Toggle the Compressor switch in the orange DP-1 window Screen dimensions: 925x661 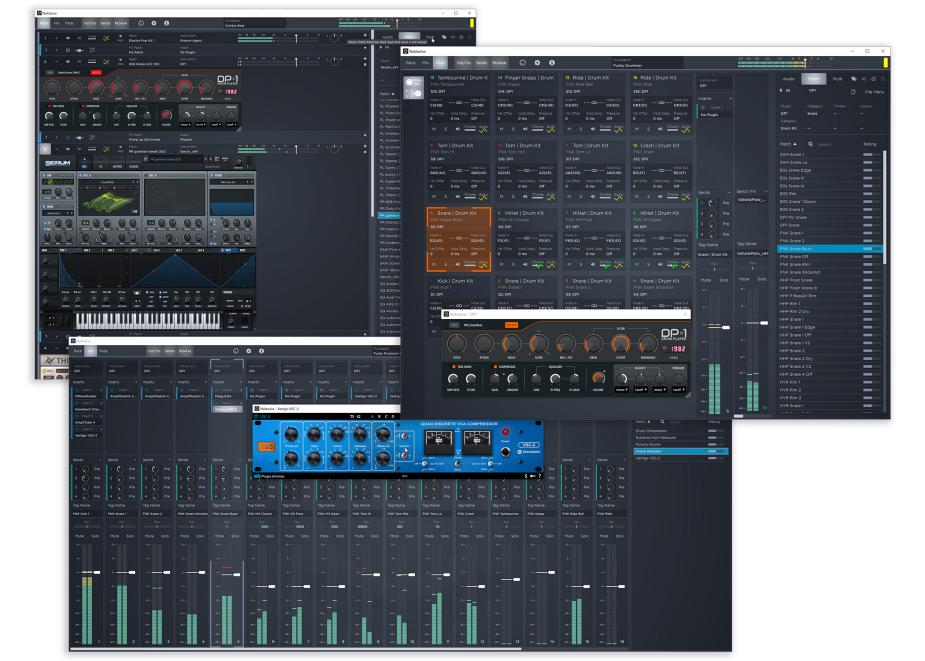tap(495, 367)
